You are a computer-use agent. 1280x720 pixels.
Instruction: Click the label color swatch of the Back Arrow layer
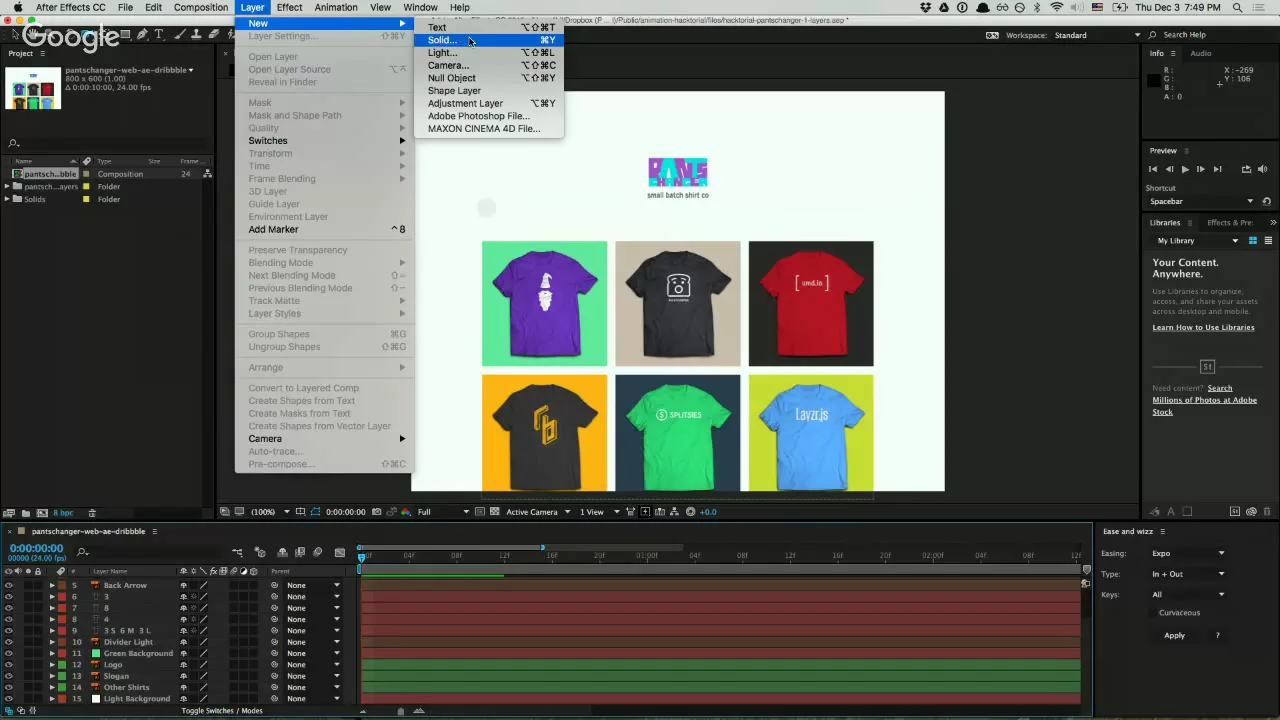pos(62,586)
